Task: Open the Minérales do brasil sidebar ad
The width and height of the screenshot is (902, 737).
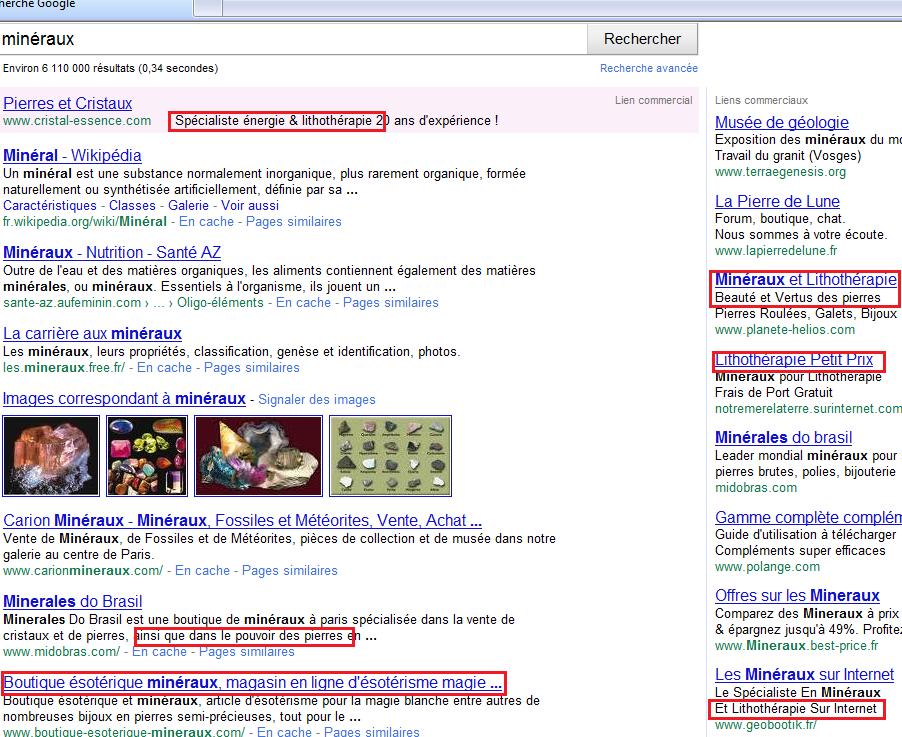Action: (783, 438)
